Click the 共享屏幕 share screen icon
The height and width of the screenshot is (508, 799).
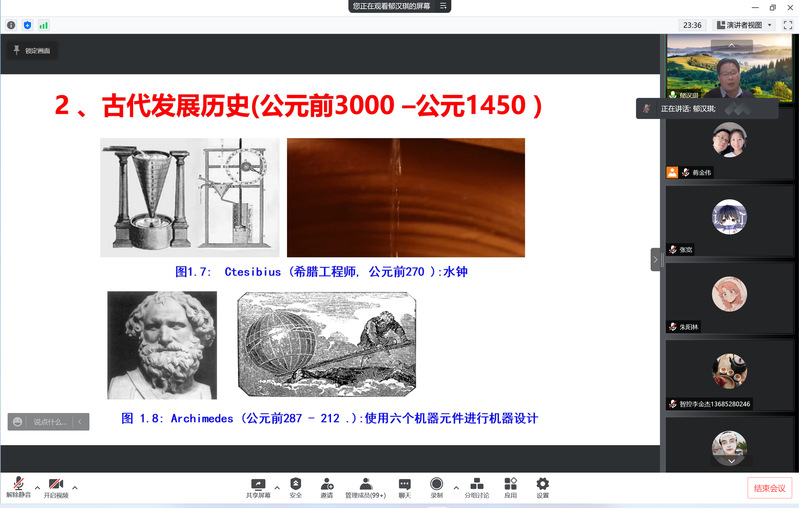pos(258,486)
